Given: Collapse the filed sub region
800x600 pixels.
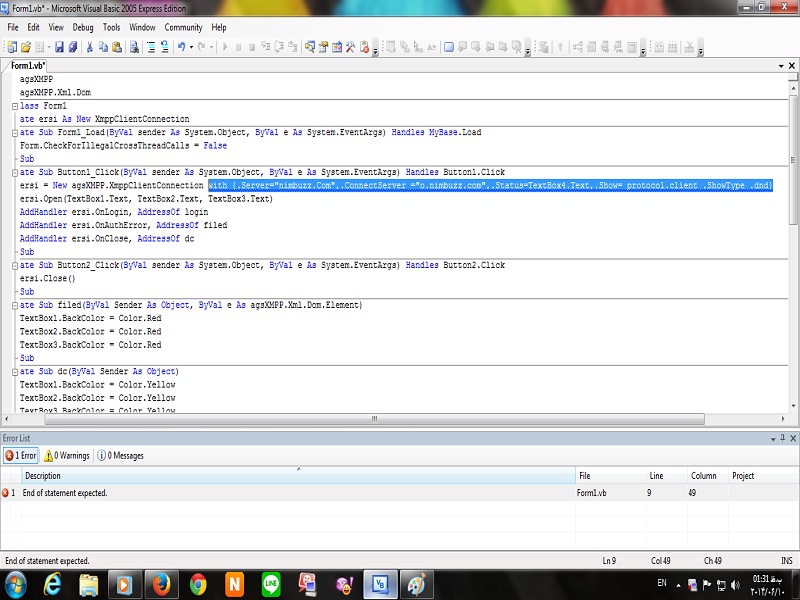Looking at the screenshot, I should pyautogui.click(x=15, y=305).
